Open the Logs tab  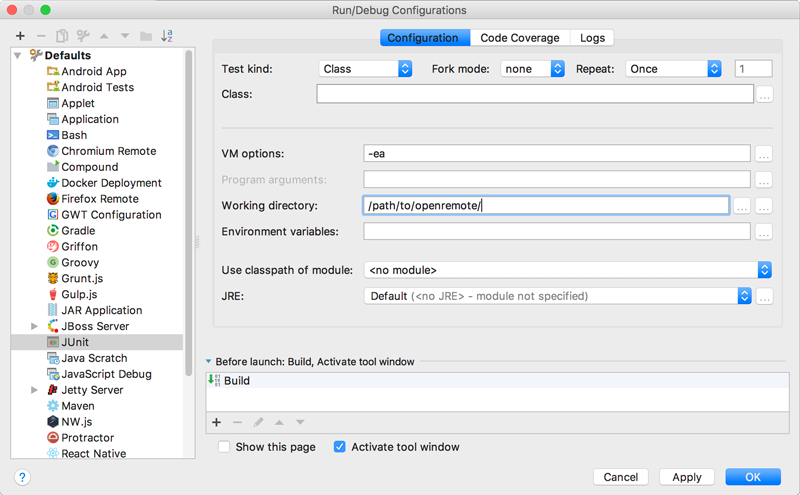pos(592,38)
